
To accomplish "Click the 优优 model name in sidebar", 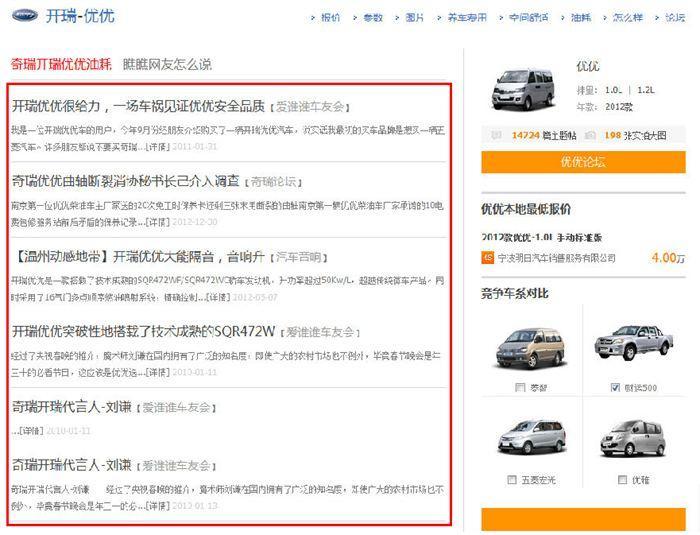I will (x=588, y=67).
